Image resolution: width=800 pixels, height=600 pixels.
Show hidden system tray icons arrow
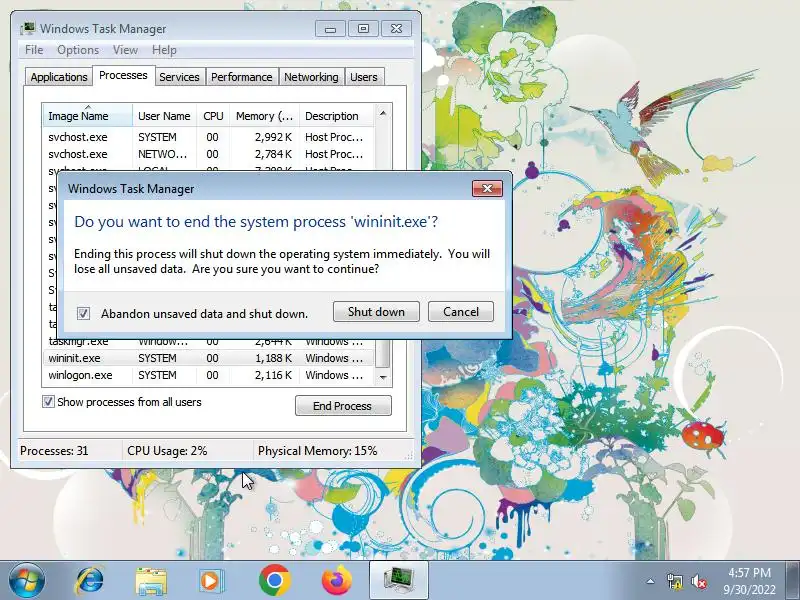(x=651, y=581)
